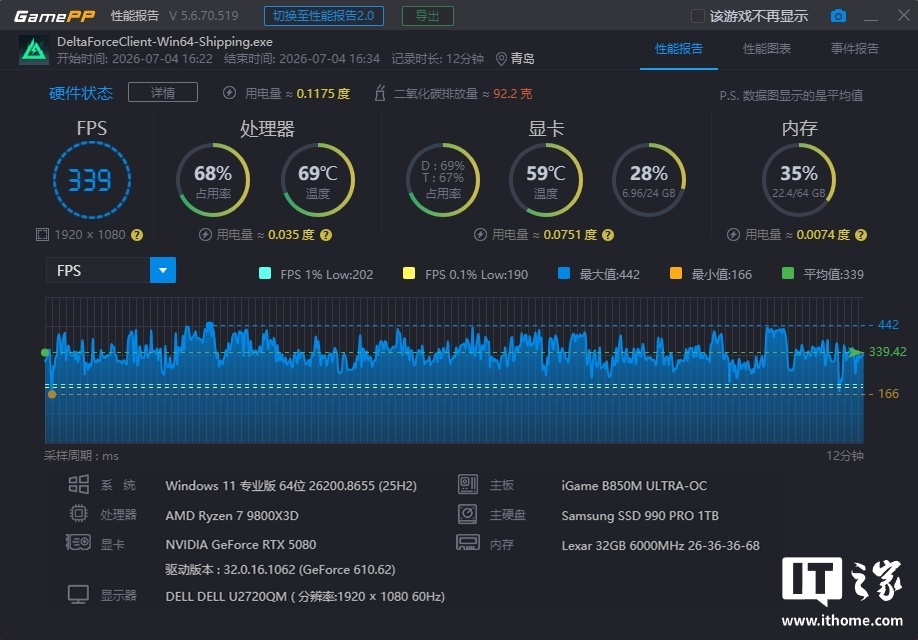
Task: Click the GPU 59℃ temperature gauge
Action: coord(546,180)
